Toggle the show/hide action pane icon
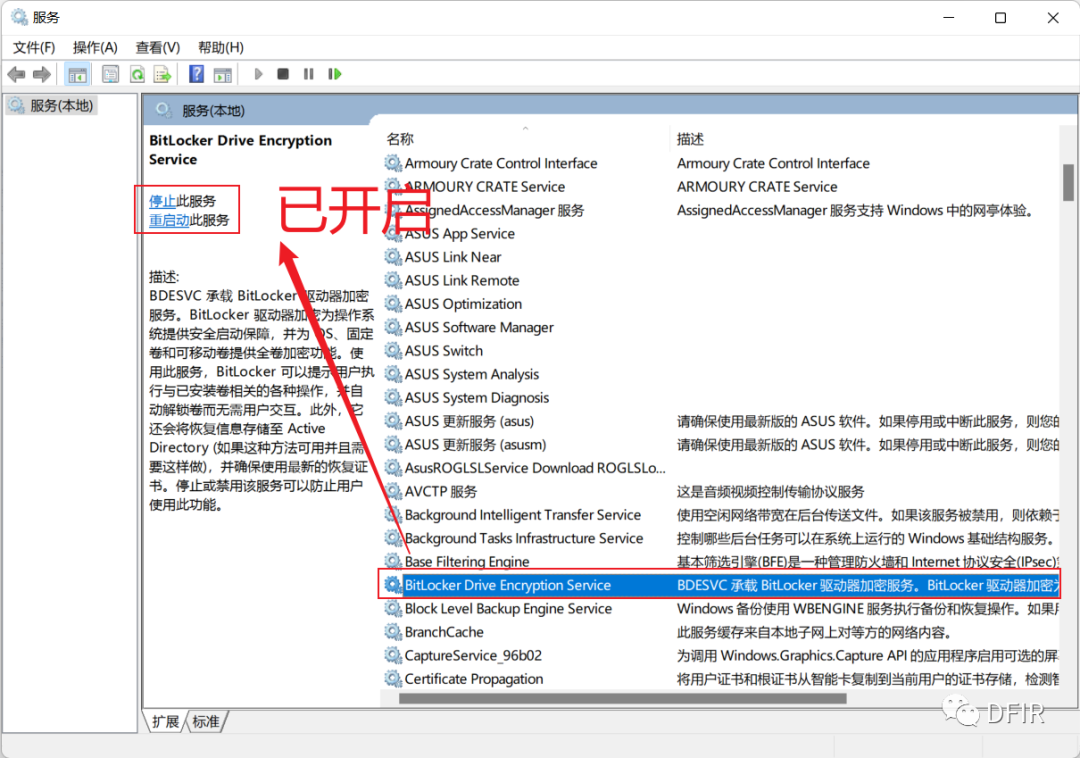Screen dimensions: 1080x758 click(x=222, y=74)
